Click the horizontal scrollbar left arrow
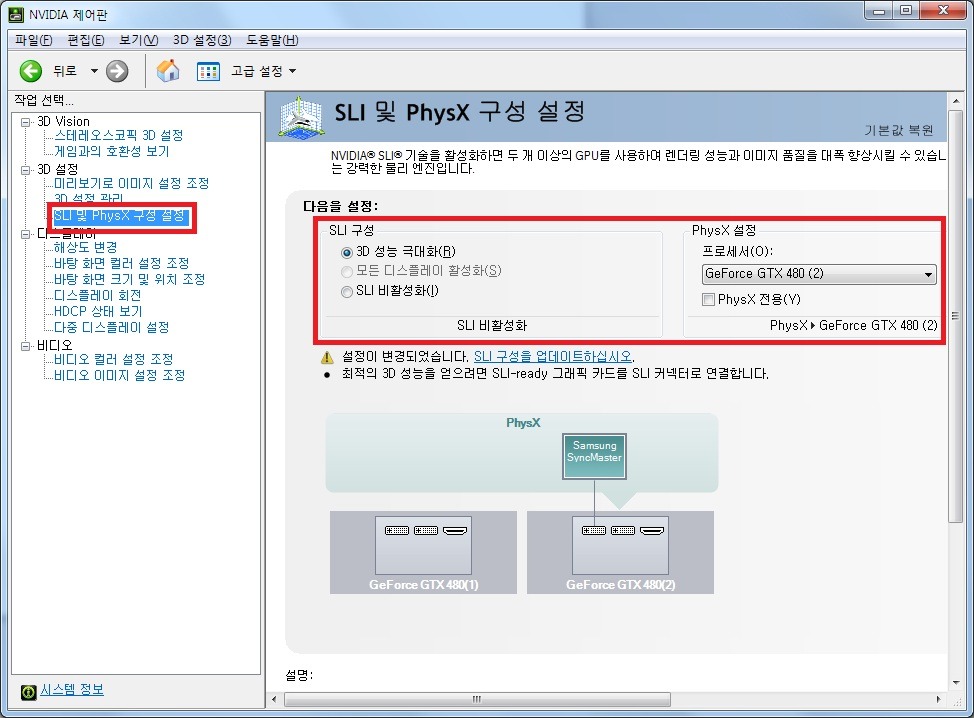974x718 pixels. 274,699
